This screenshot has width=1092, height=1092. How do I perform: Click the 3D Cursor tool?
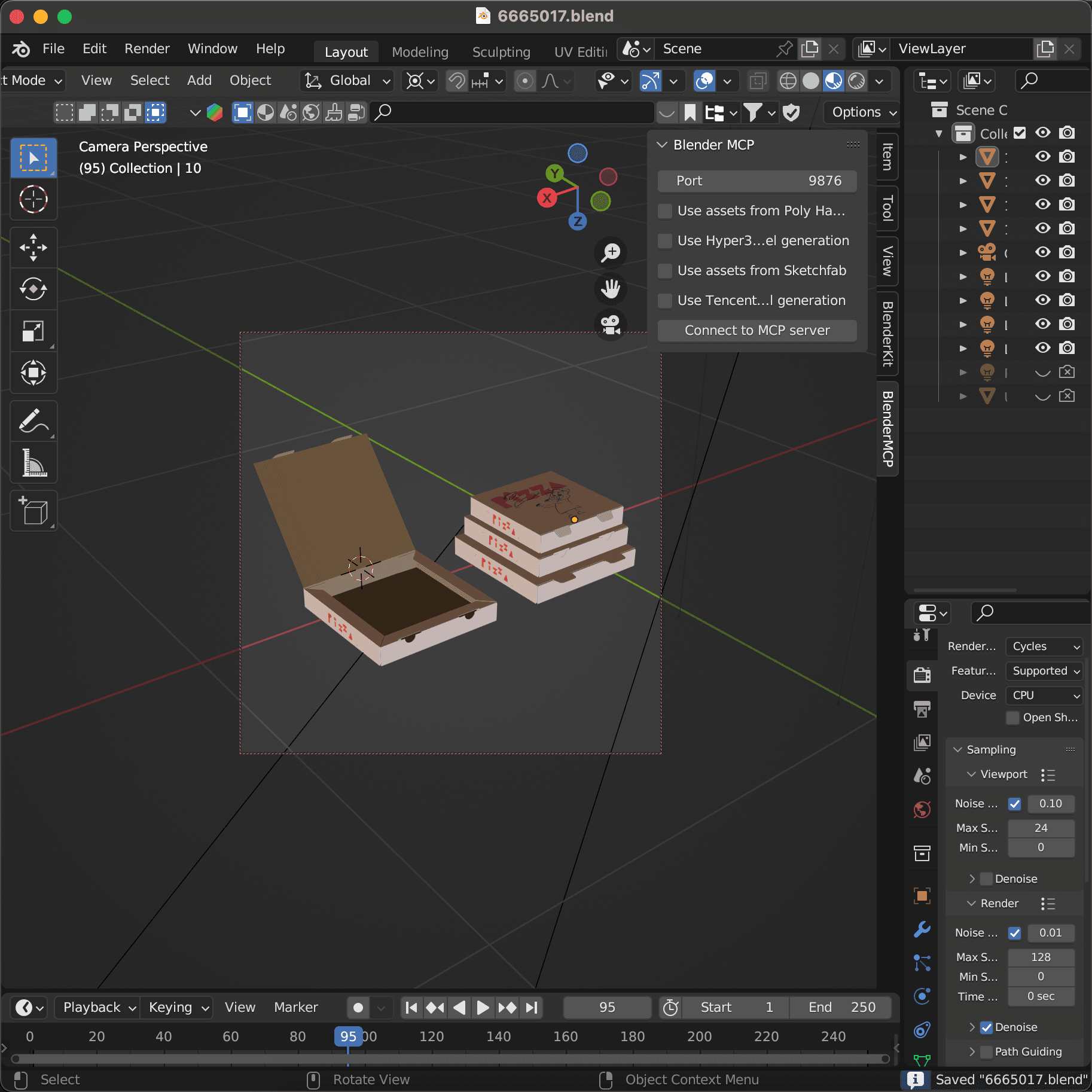click(33, 199)
